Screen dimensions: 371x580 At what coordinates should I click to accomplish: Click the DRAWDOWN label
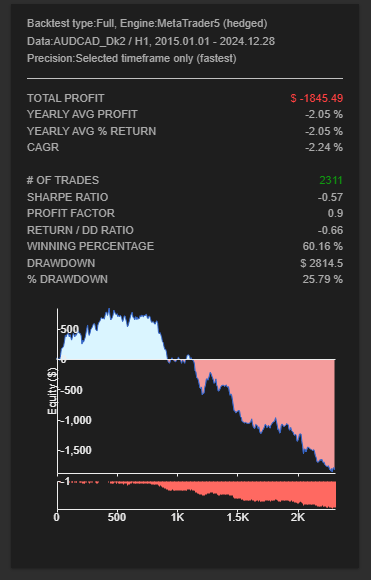pos(61,263)
